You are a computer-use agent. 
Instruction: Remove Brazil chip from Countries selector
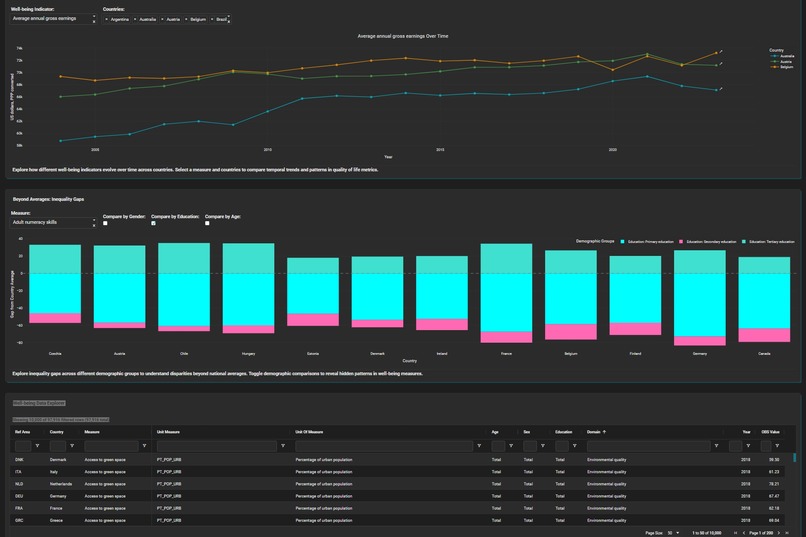212,20
